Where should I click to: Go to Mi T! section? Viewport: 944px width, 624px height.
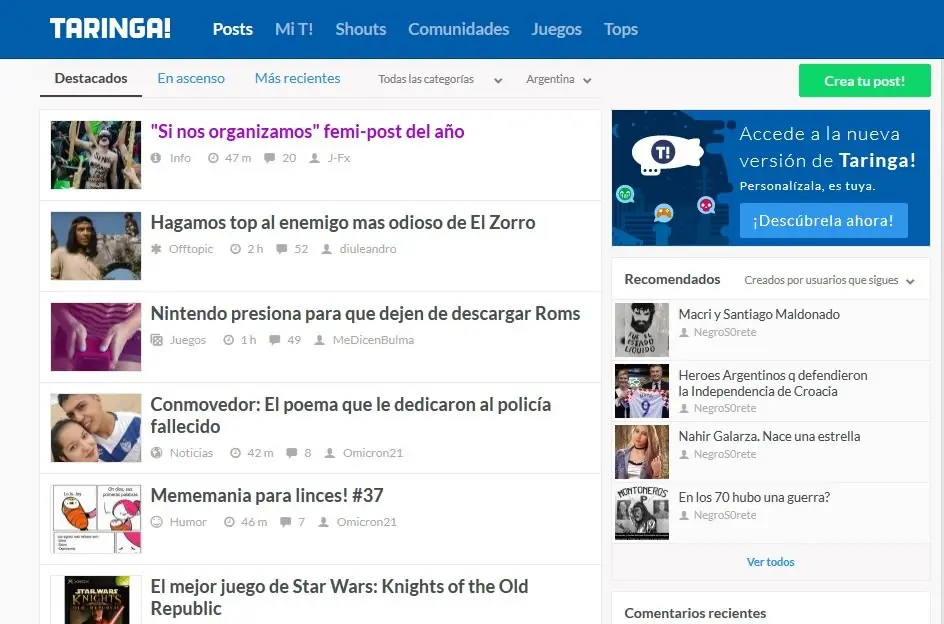[x=294, y=29]
